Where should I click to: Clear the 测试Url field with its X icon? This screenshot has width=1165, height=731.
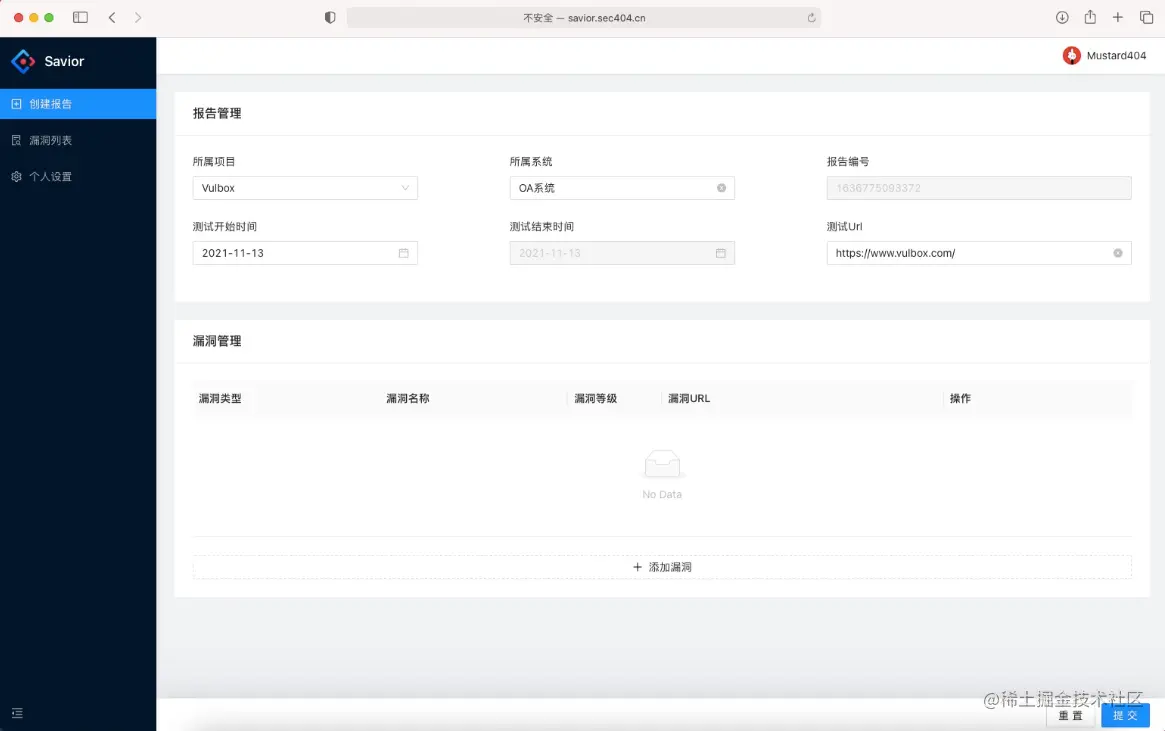point(1117,253)
